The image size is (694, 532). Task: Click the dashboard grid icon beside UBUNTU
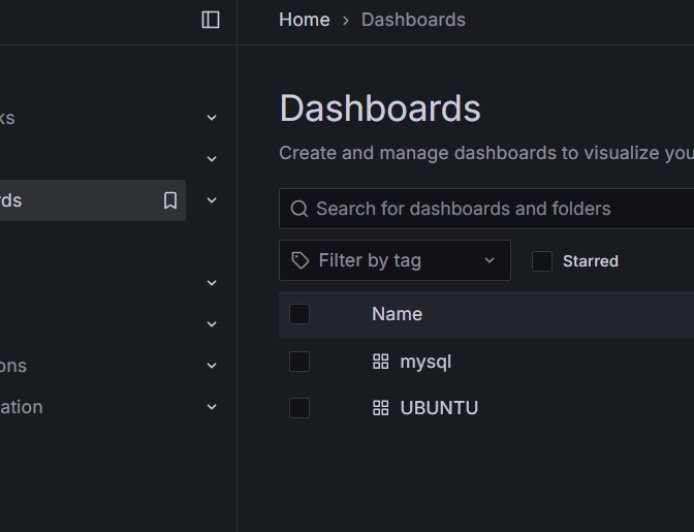pos(381,408)
